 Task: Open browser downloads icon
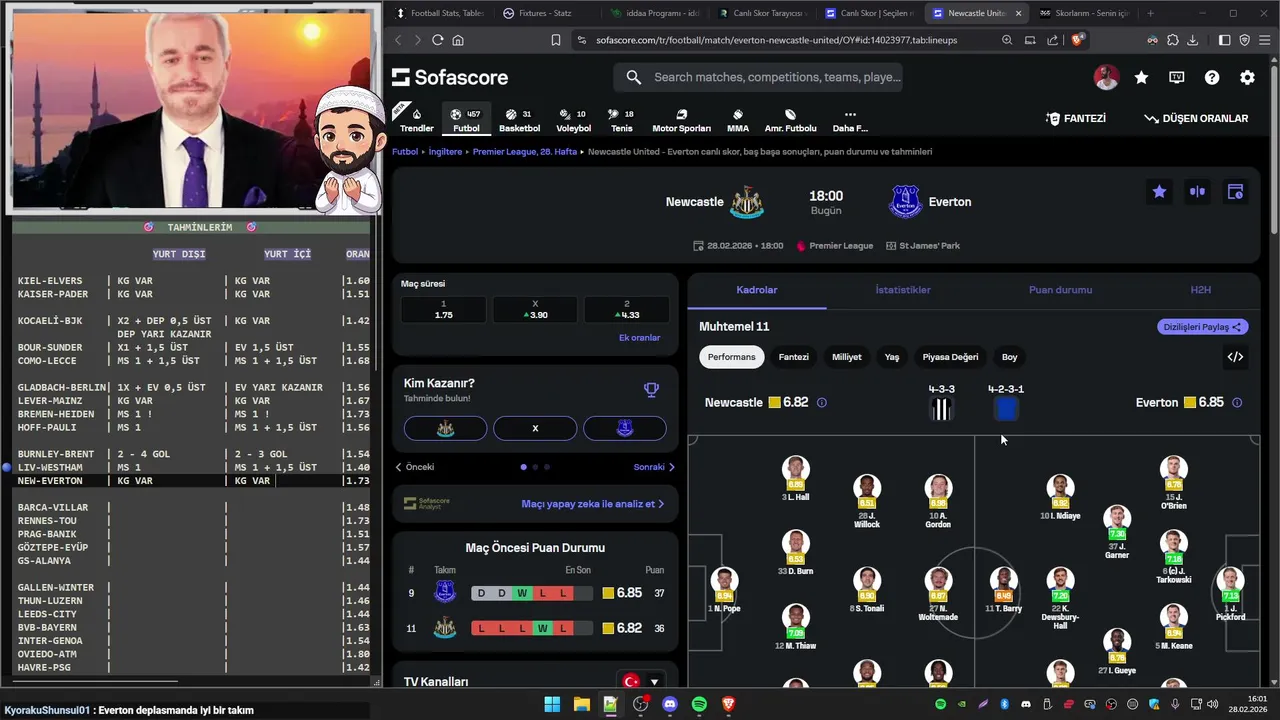[1193, 40]
